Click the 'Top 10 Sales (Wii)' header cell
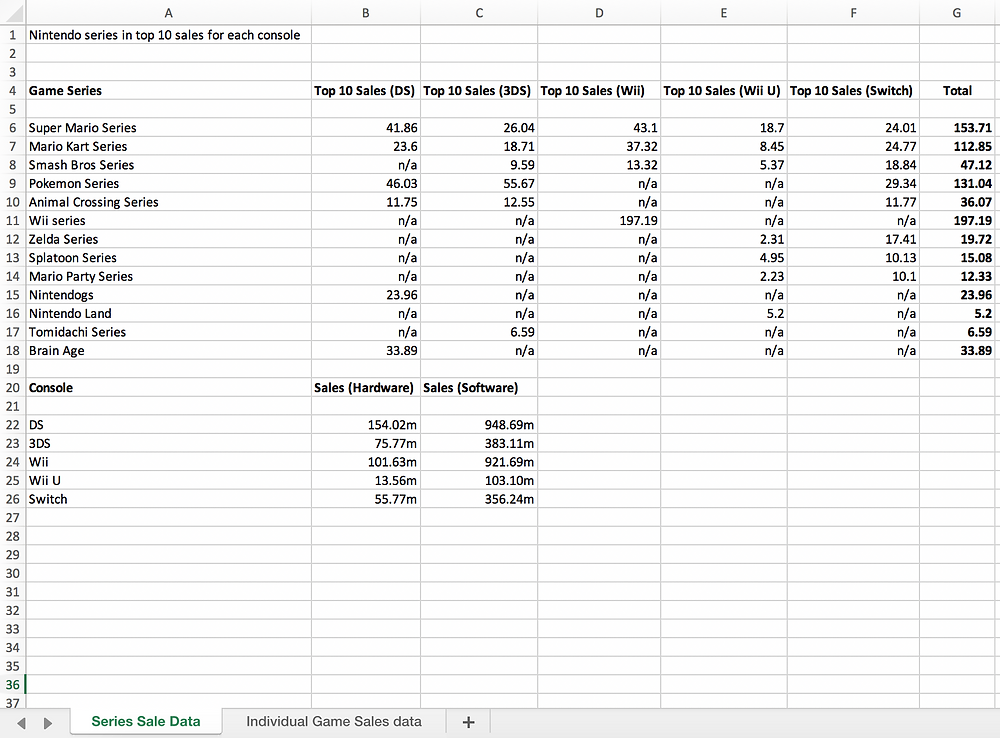Screen dimensions: 1000x738 pyautogui.click(x=599, y=91)
